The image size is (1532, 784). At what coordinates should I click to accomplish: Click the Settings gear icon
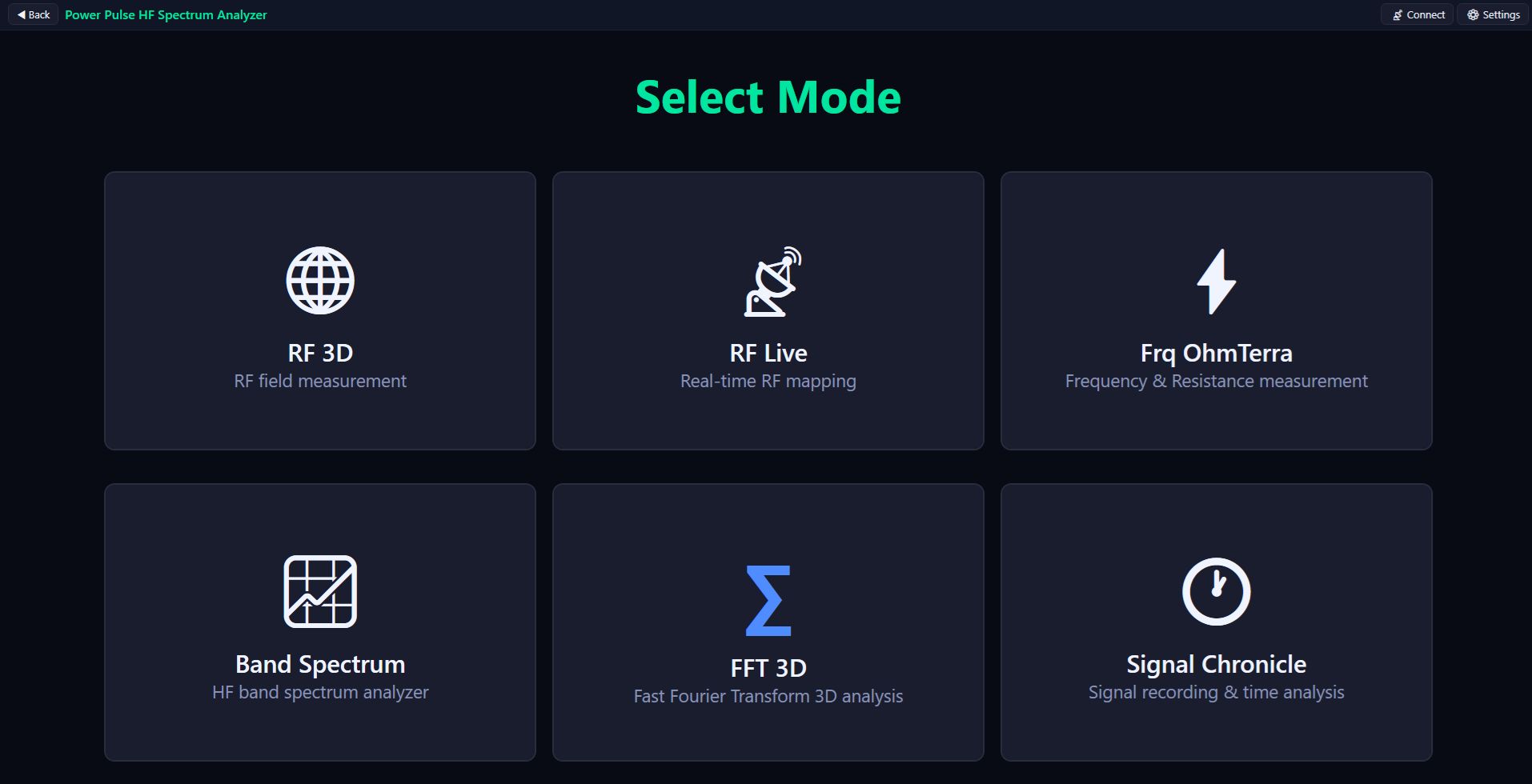1471,14
